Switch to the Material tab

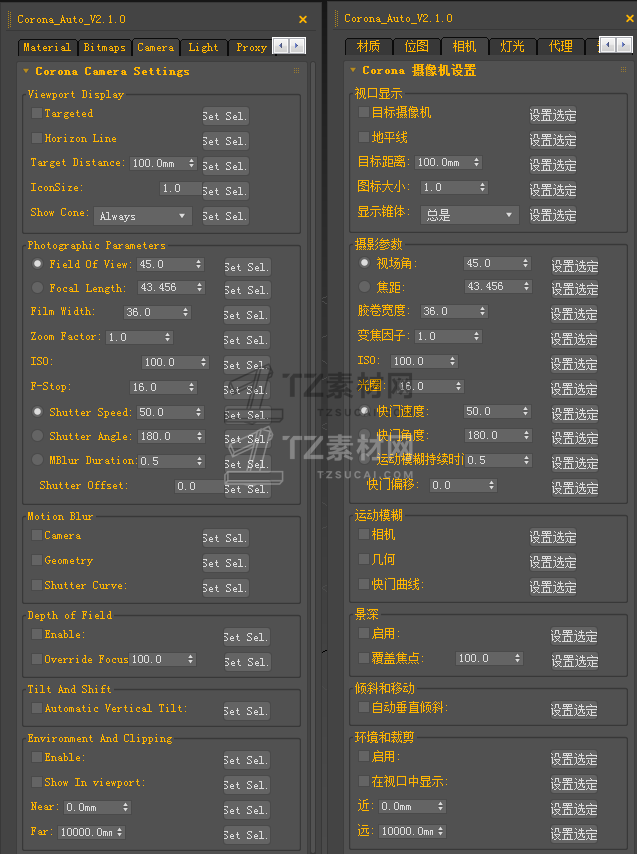click(x=47, y=47)
